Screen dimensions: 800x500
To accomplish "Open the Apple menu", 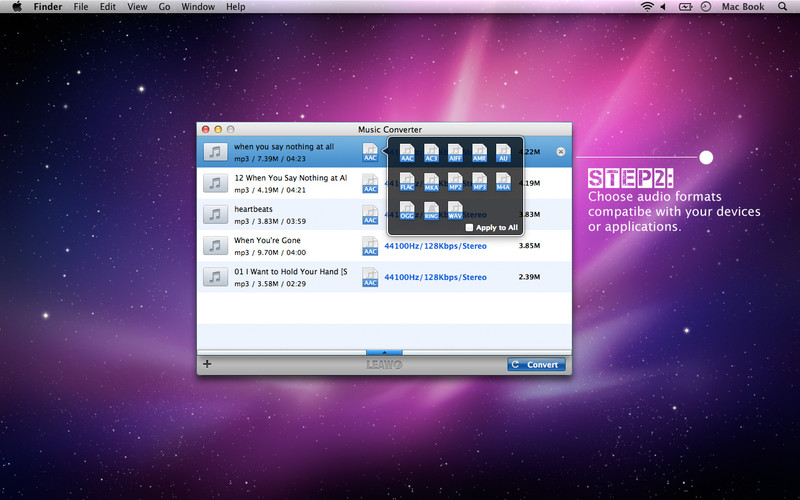I will tap(17, 7).
